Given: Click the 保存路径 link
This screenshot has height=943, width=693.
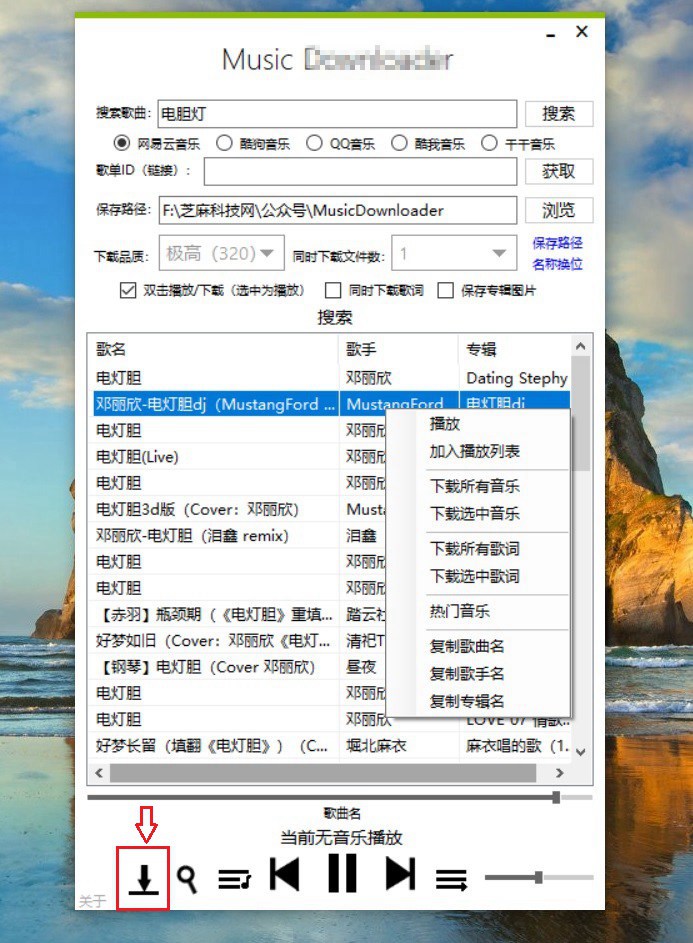Looking at the screenshot, I should (557, 243).
